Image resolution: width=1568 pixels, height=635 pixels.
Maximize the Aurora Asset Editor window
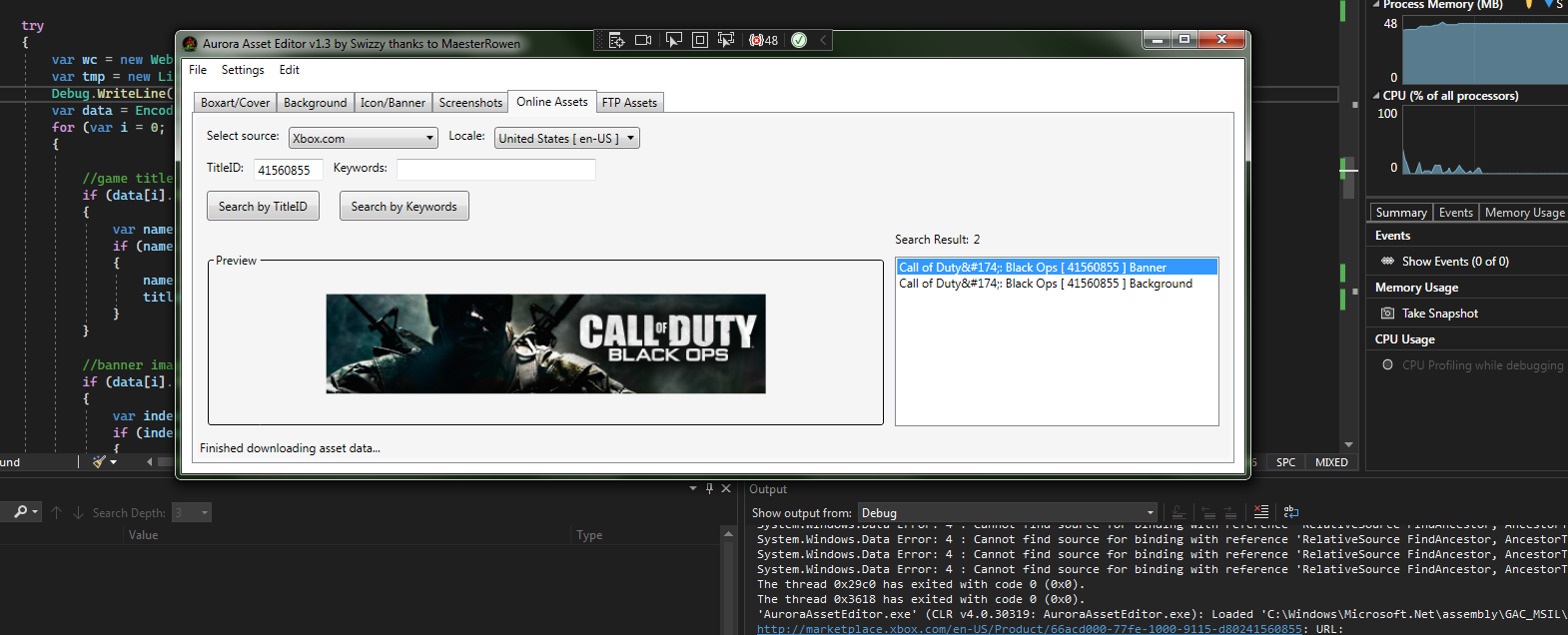point(1184,40)
